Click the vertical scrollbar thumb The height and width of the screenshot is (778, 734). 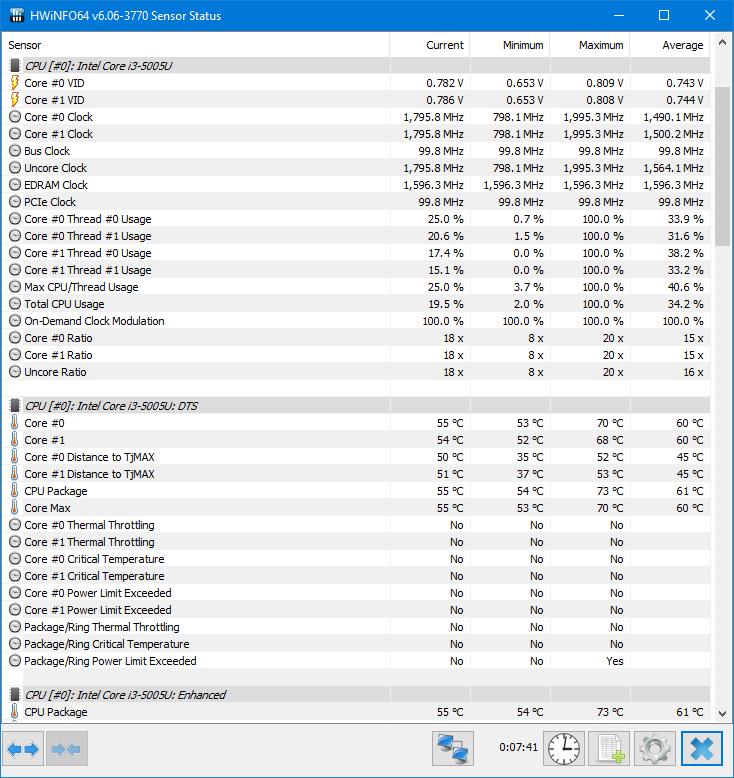pyautogui.click(x=723, y=166)
